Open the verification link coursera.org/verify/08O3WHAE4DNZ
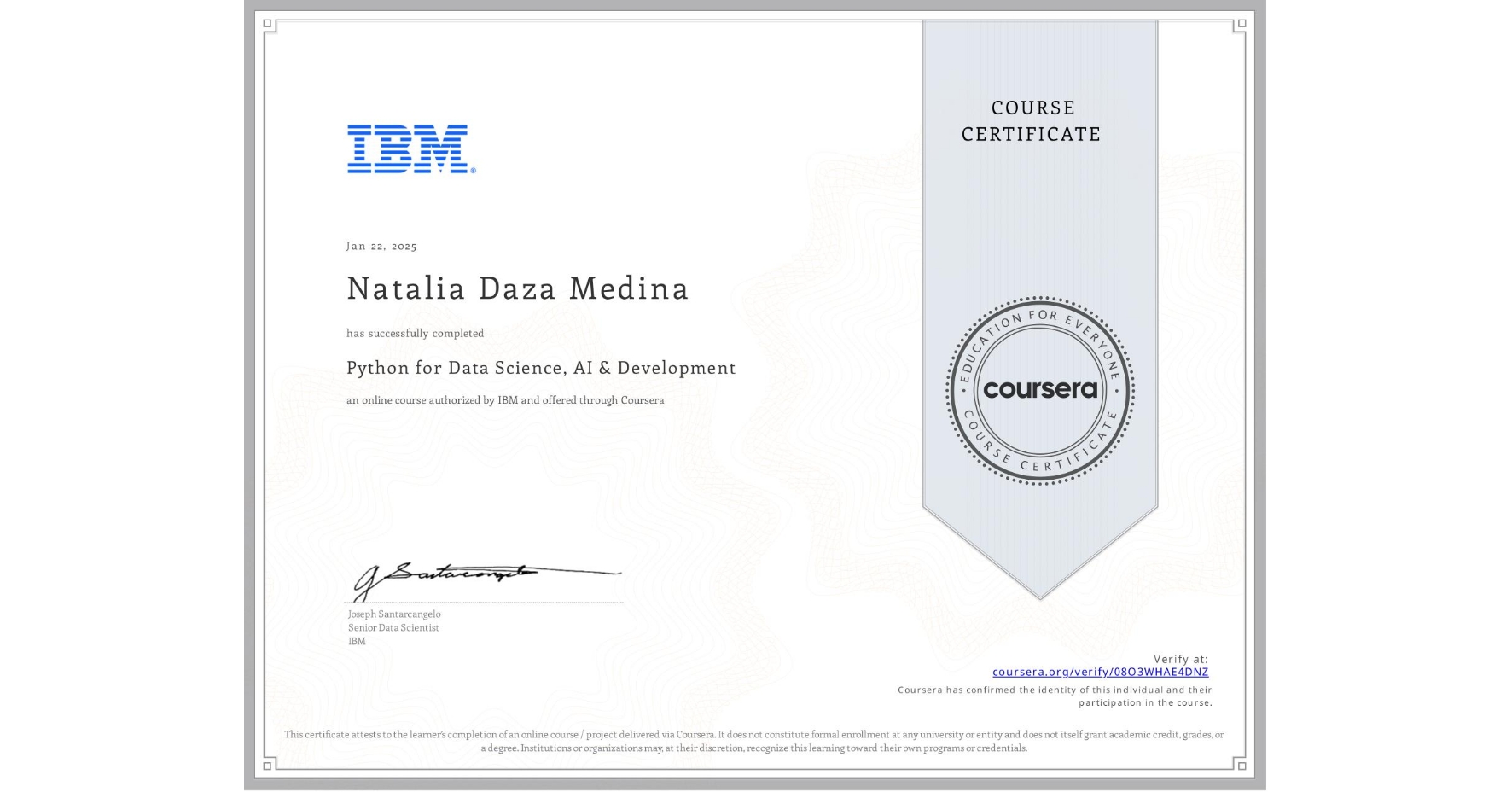 [1101, 673]
